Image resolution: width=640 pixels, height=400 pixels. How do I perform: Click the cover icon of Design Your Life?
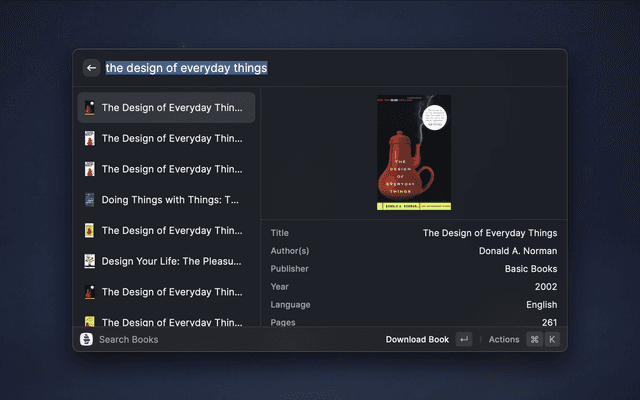pyautogui.click(x=89, y=261)
